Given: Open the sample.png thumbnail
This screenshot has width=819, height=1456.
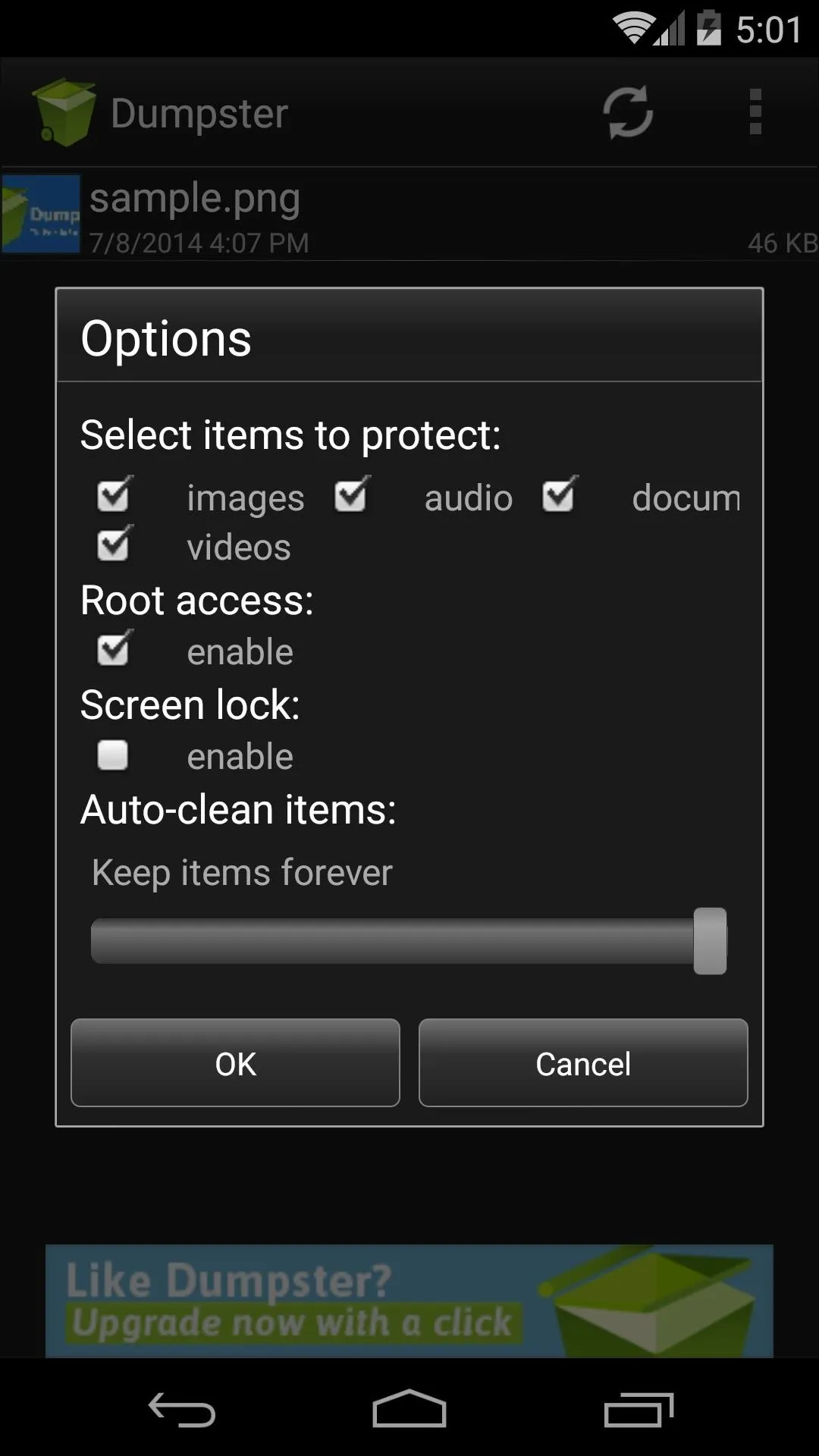Looking at the screenshot, I should 41,214.
